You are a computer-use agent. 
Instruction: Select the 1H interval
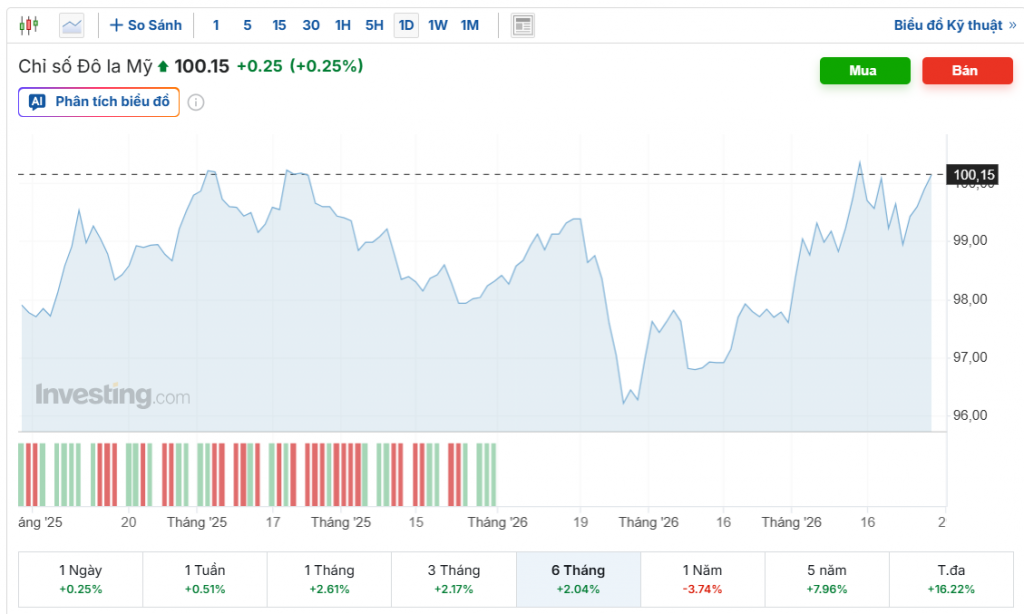(343, 25)
